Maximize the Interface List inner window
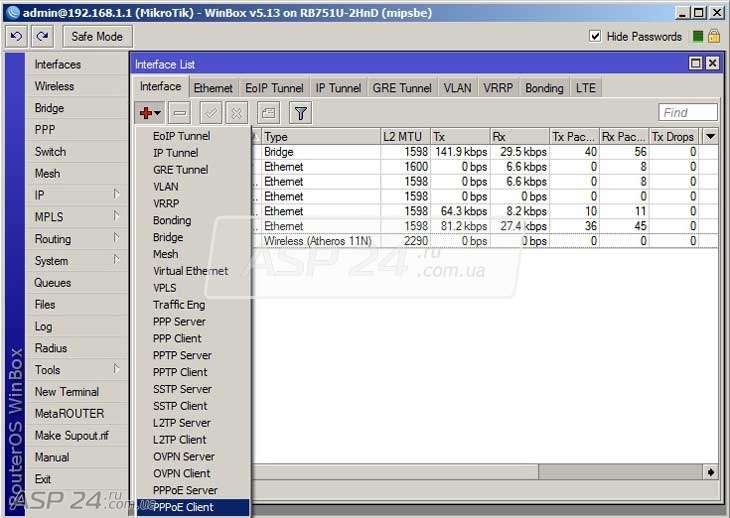This screenshot has width=730, height=518. coord(696,63)
